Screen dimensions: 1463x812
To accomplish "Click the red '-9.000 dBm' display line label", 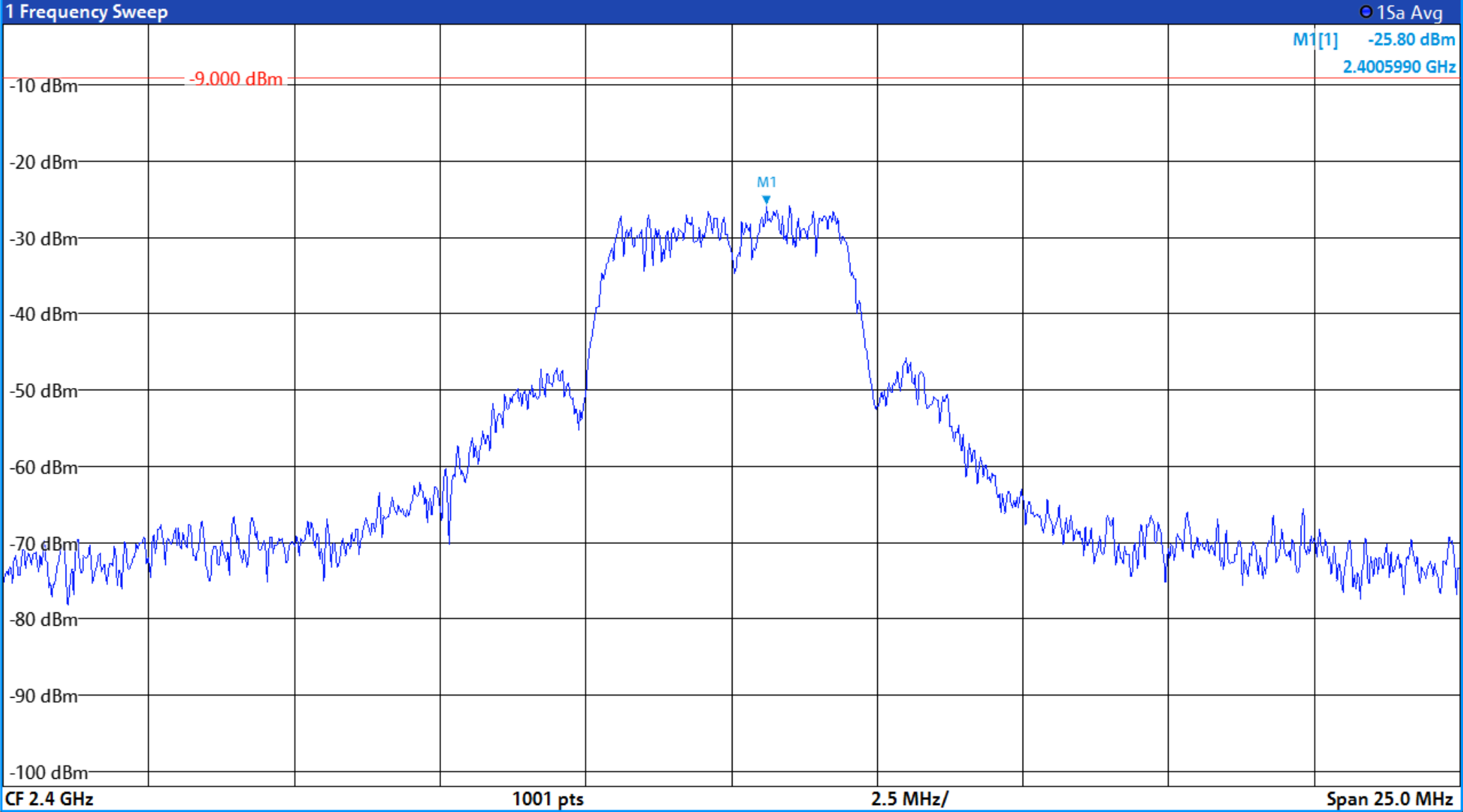I will (236, 79).
